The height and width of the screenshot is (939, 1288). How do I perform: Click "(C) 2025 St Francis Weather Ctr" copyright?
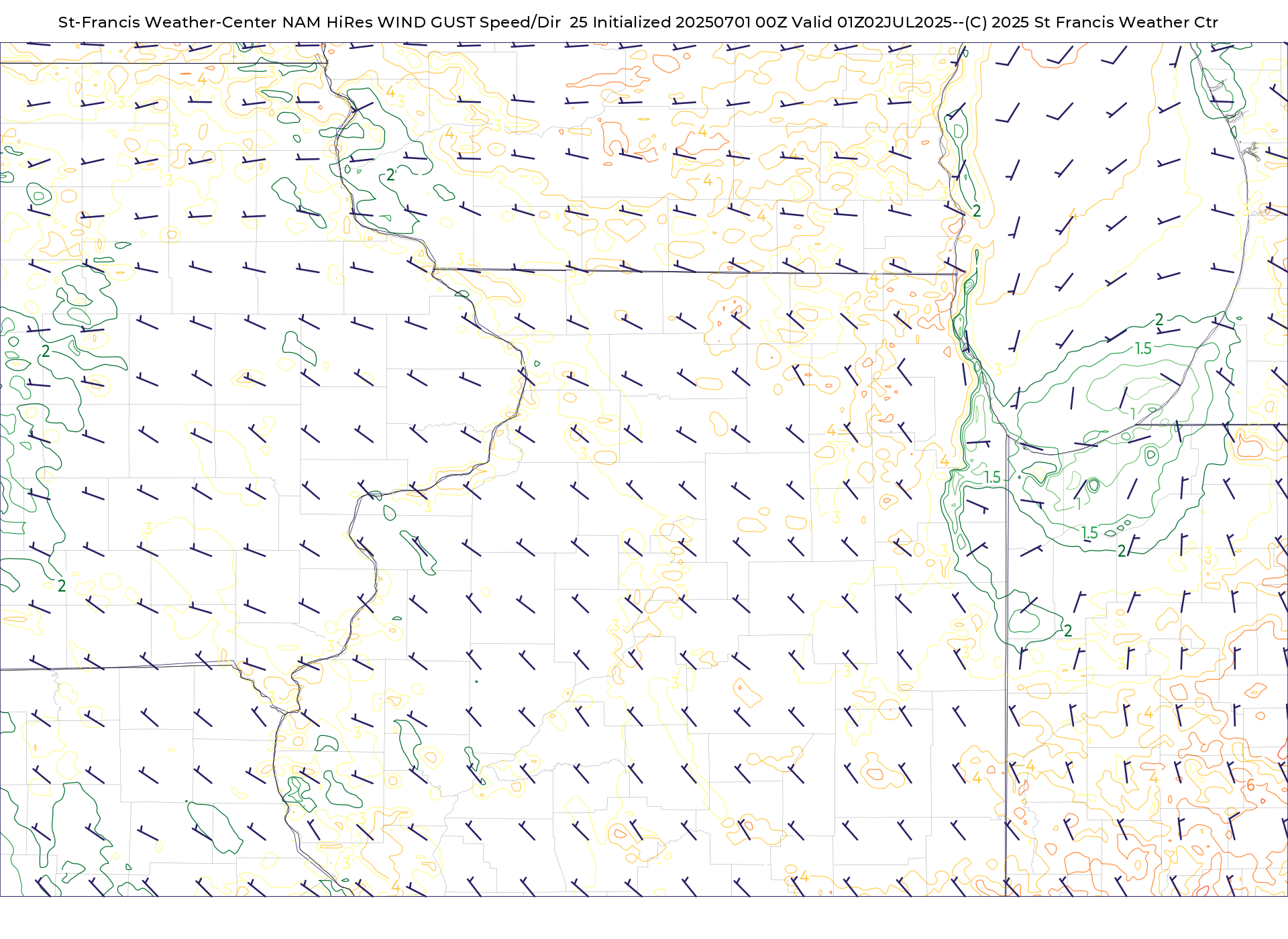pyautogui.click(x=1091, y=22)
